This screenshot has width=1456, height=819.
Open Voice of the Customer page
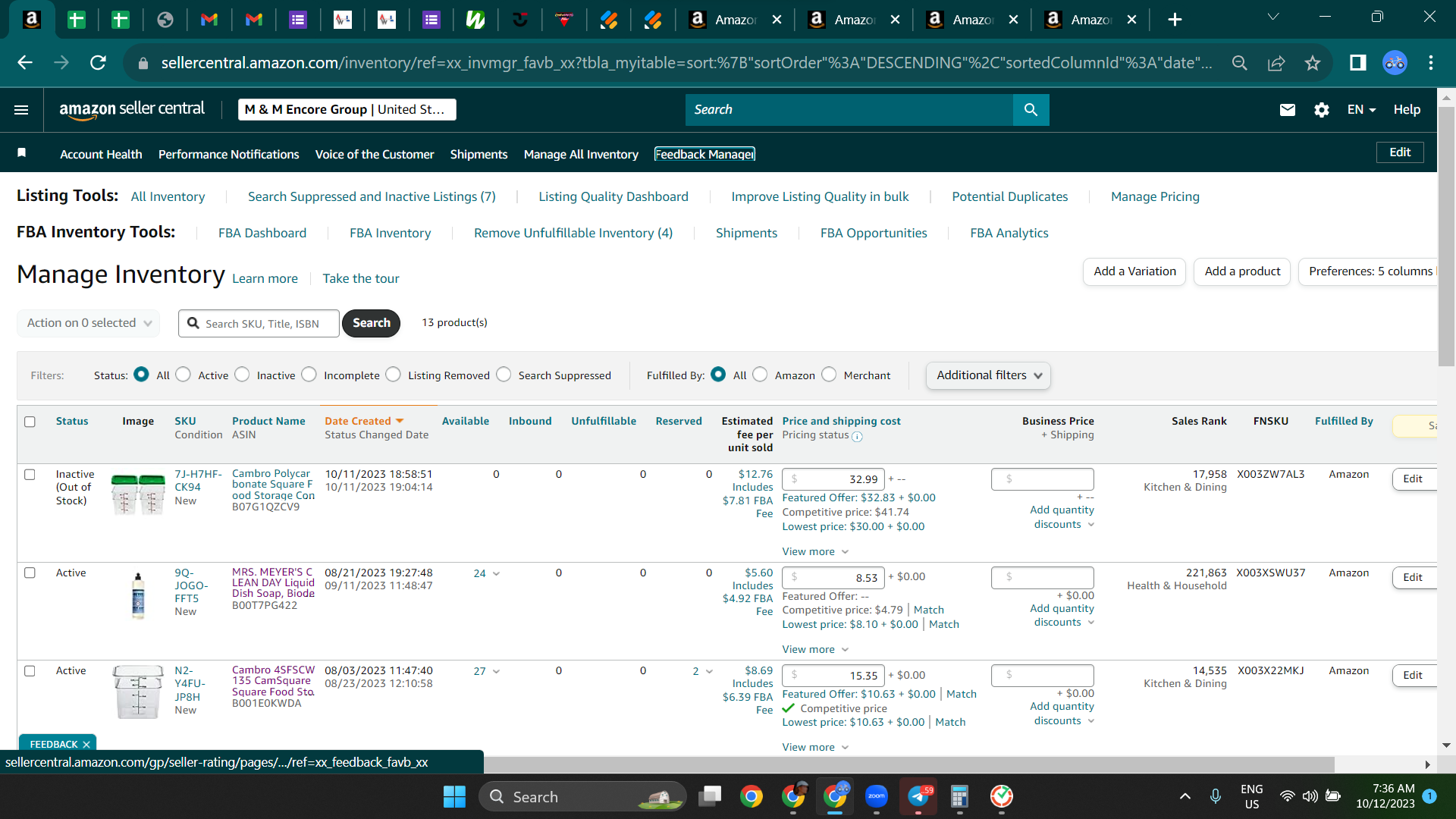(375, 155)
